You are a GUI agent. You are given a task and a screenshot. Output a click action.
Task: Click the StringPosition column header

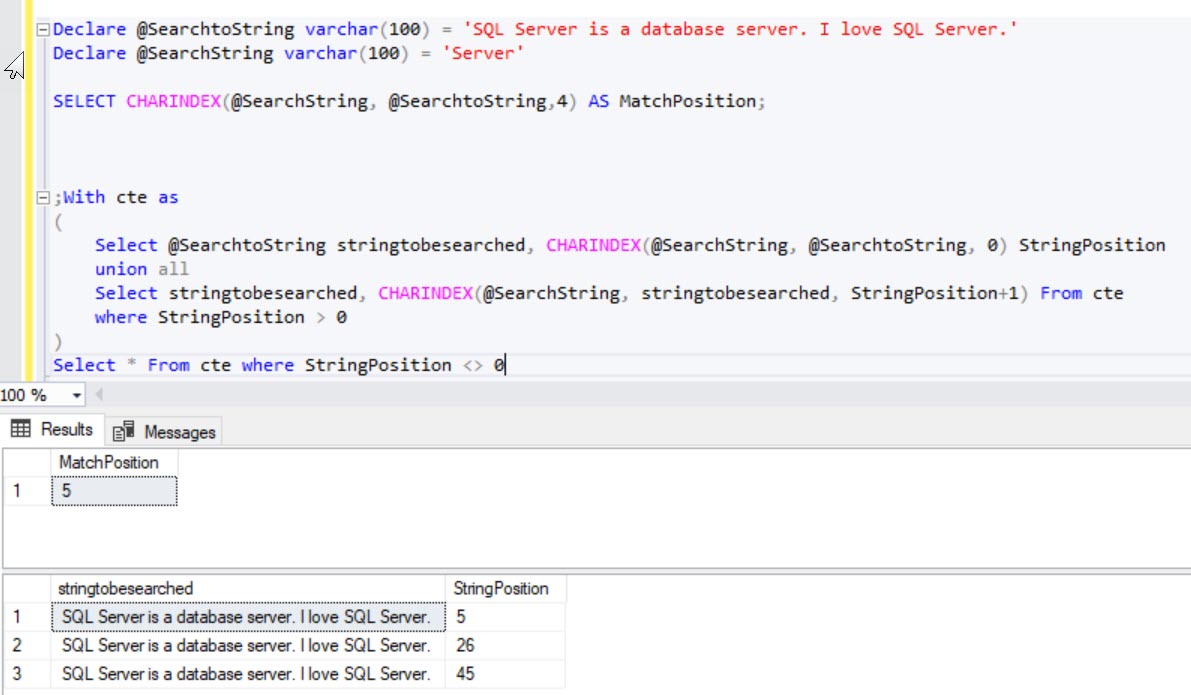click(x=505, y=589)
